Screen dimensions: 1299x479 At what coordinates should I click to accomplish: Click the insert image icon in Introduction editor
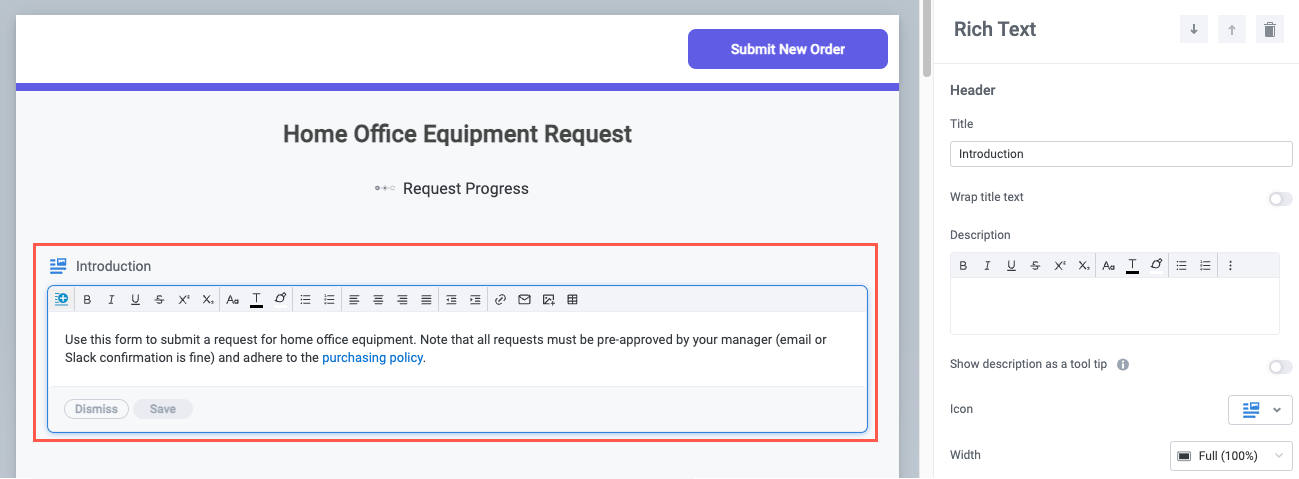pos(548,299)
